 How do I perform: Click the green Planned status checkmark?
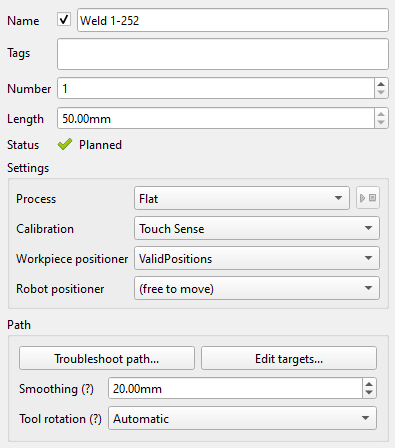coord(65,144)
